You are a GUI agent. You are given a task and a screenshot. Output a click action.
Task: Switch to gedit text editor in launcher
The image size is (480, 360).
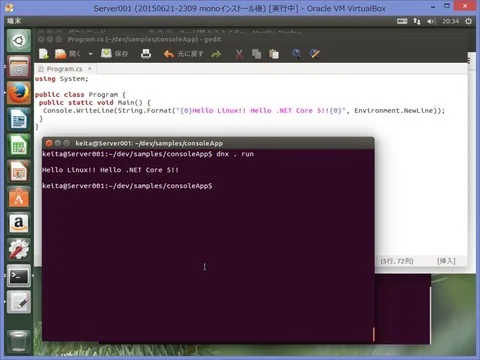[19, 302]
